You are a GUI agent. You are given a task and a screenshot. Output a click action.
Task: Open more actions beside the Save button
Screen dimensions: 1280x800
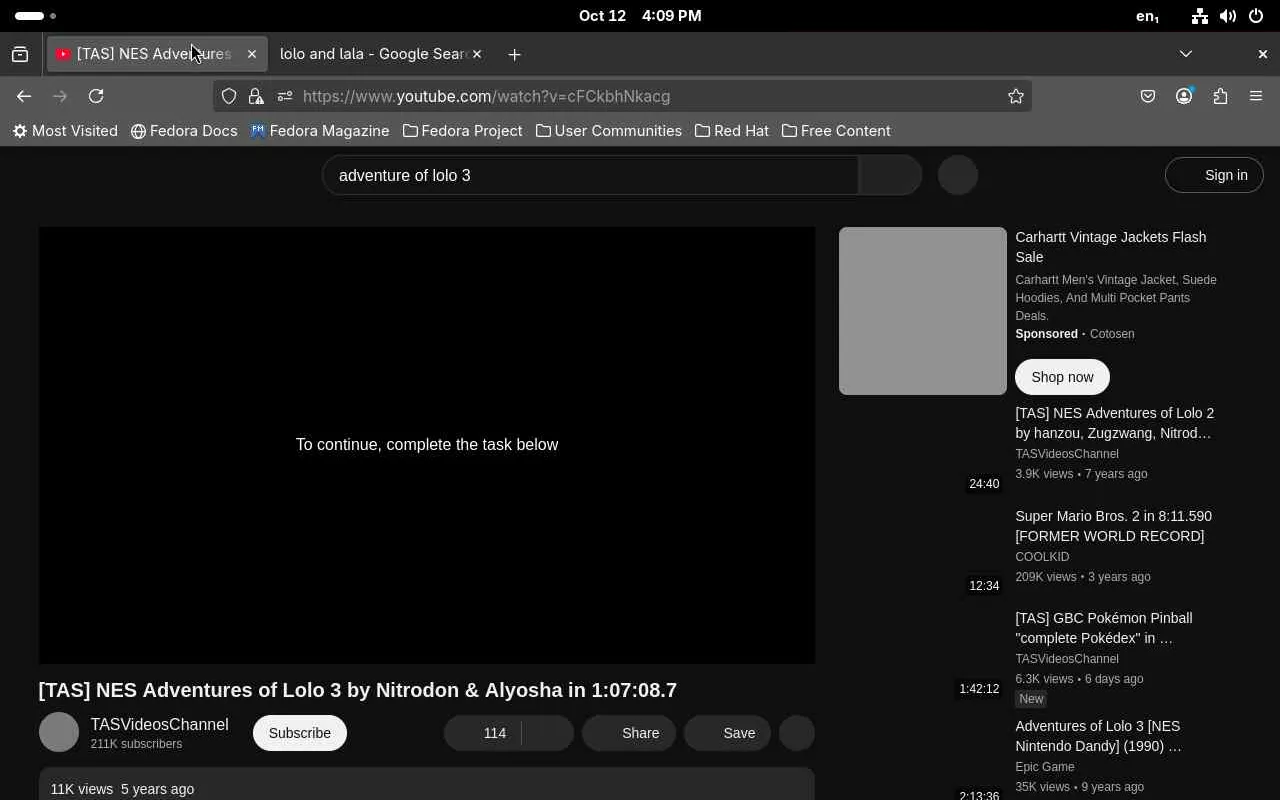point(797,733)
